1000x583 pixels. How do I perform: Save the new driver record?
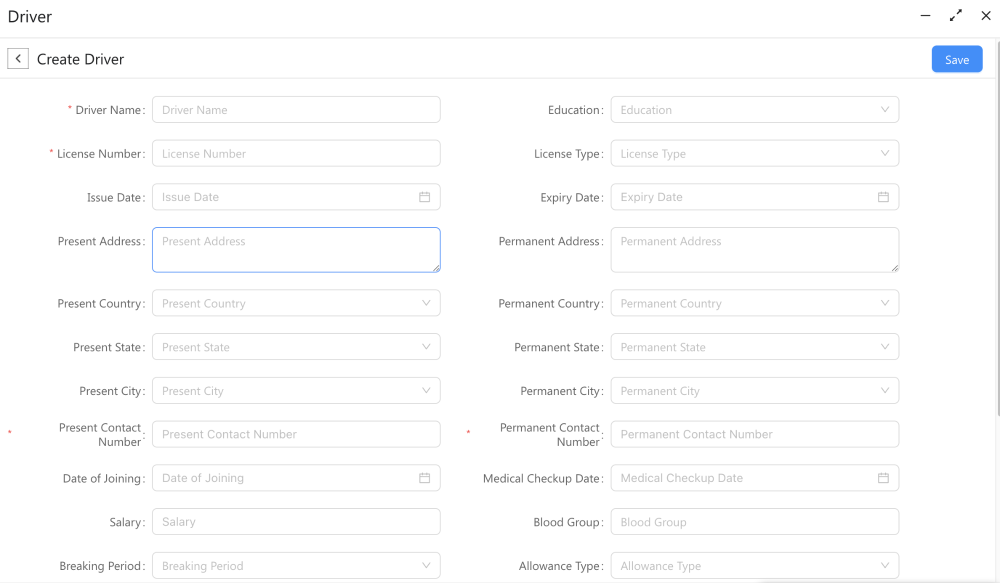[x=956, y=60]
